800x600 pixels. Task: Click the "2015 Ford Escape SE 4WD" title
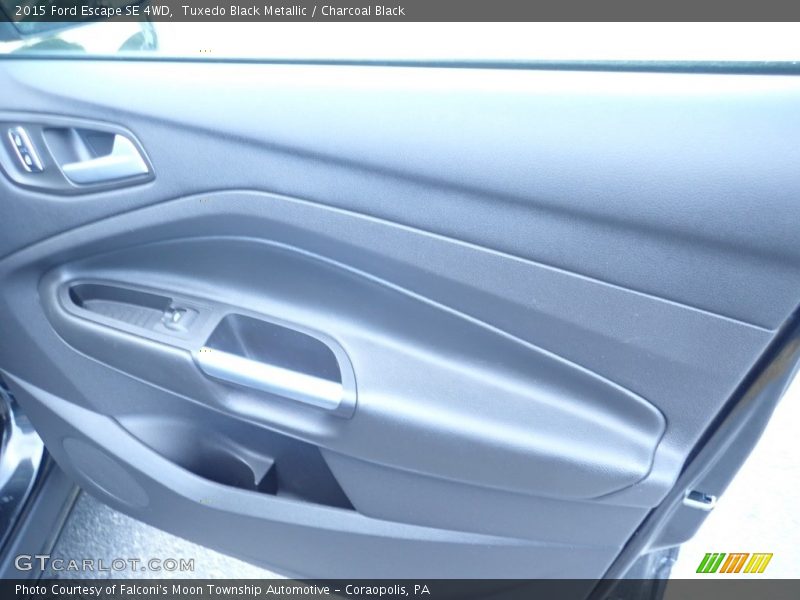93,11
